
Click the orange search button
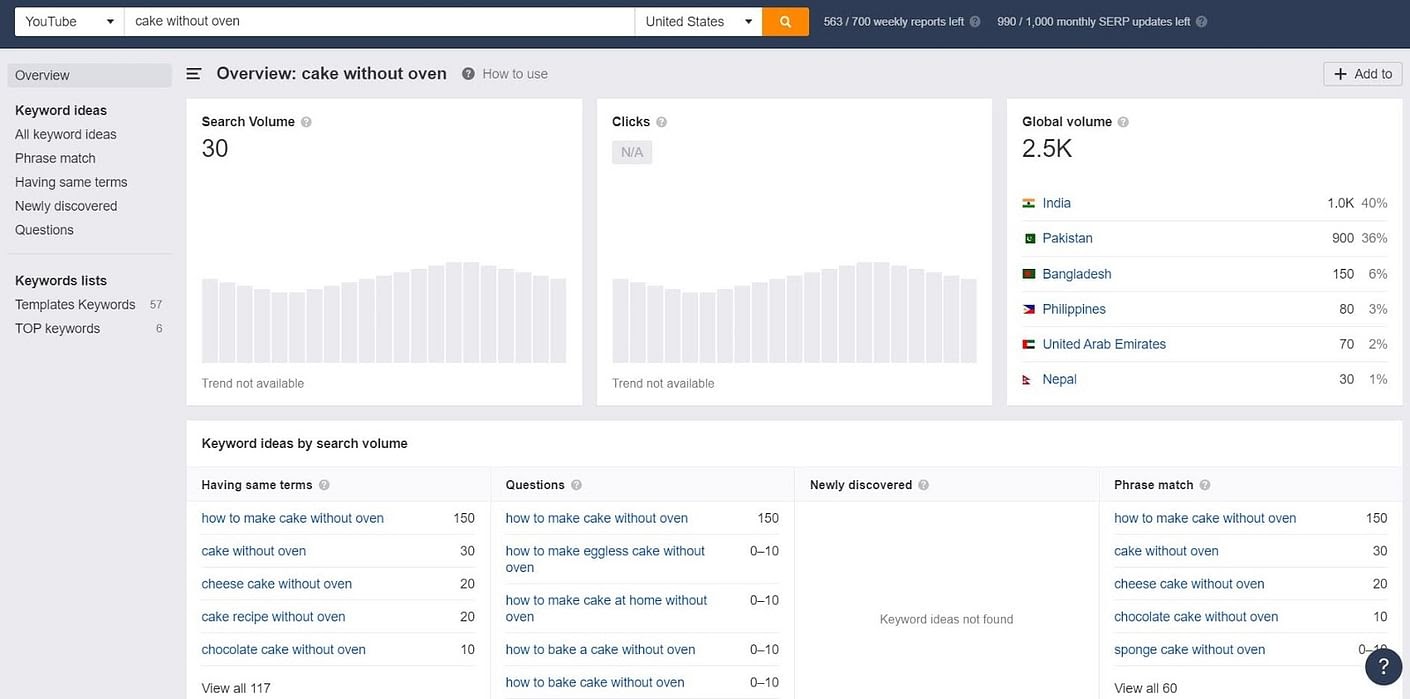(784, 20)
